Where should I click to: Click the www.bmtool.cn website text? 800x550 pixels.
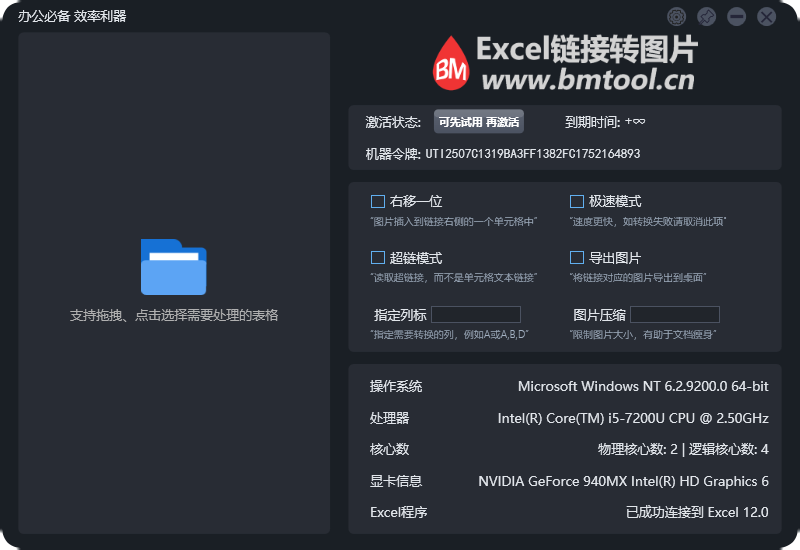point(588,80)
